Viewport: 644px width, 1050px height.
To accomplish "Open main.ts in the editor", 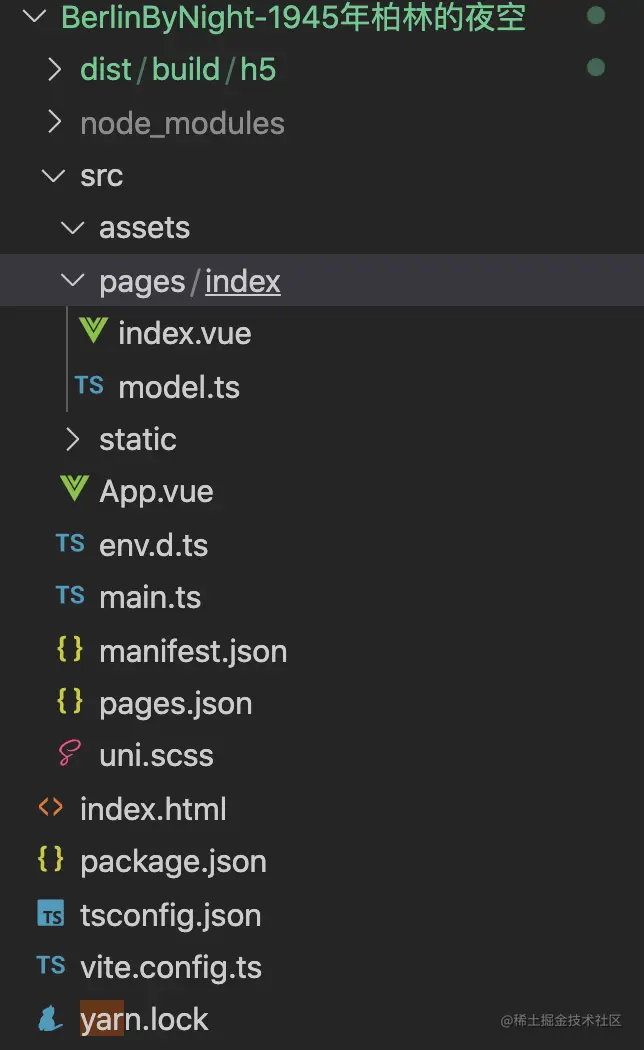I will (x=150, y=597).
